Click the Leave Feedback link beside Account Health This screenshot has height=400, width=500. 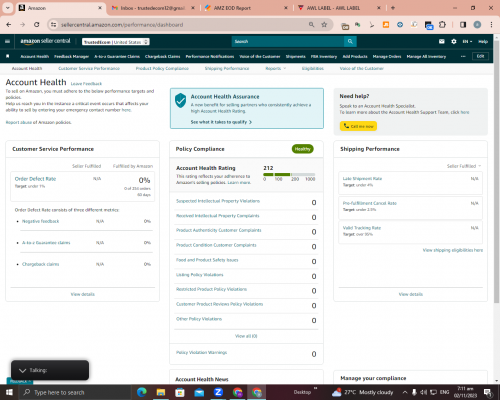86,84
